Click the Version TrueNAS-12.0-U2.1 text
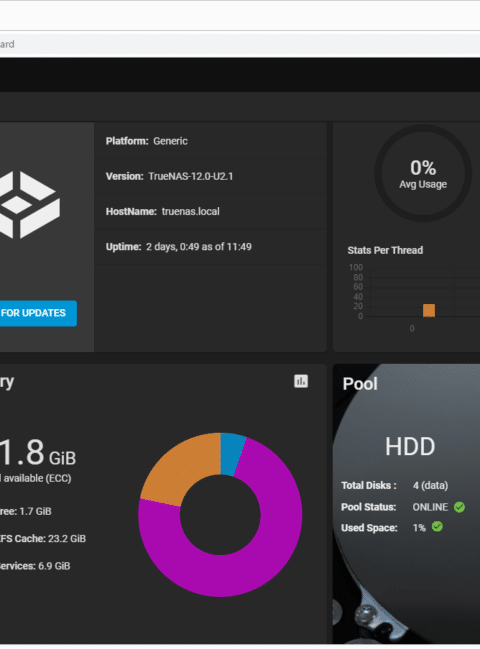Image resolution: width=480 pixels, height=650 pixels. [x=170, y=176]
